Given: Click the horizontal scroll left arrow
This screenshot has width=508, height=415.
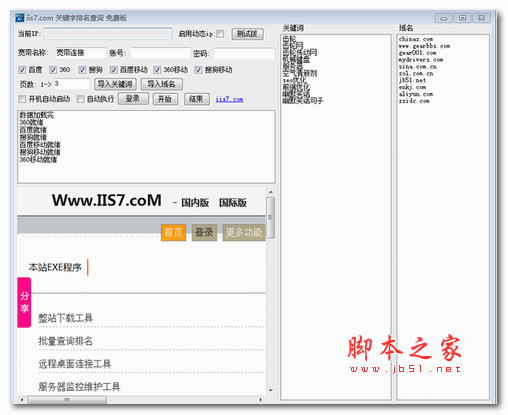Looking at the screenshot, I should tap(22, 399).
